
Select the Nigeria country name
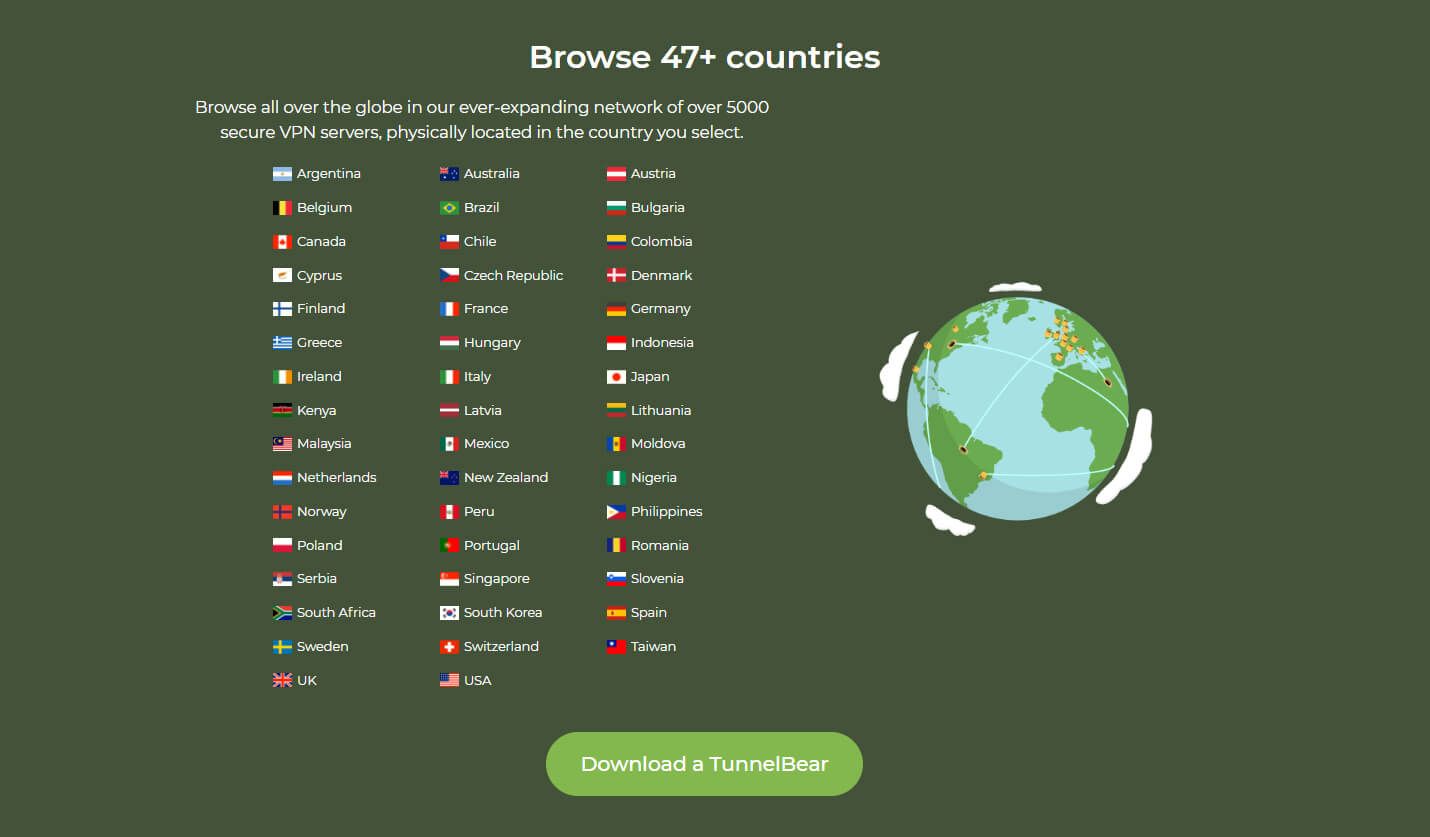(654, 478)
